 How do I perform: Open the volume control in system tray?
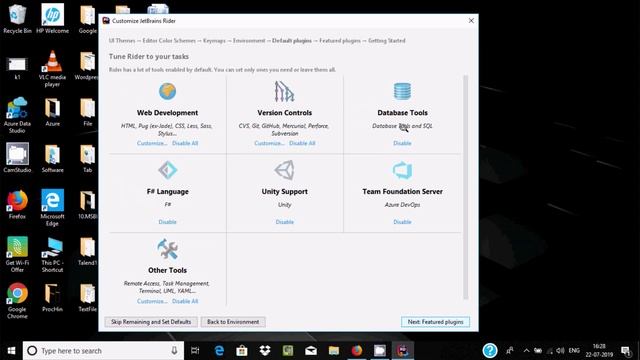560,351
